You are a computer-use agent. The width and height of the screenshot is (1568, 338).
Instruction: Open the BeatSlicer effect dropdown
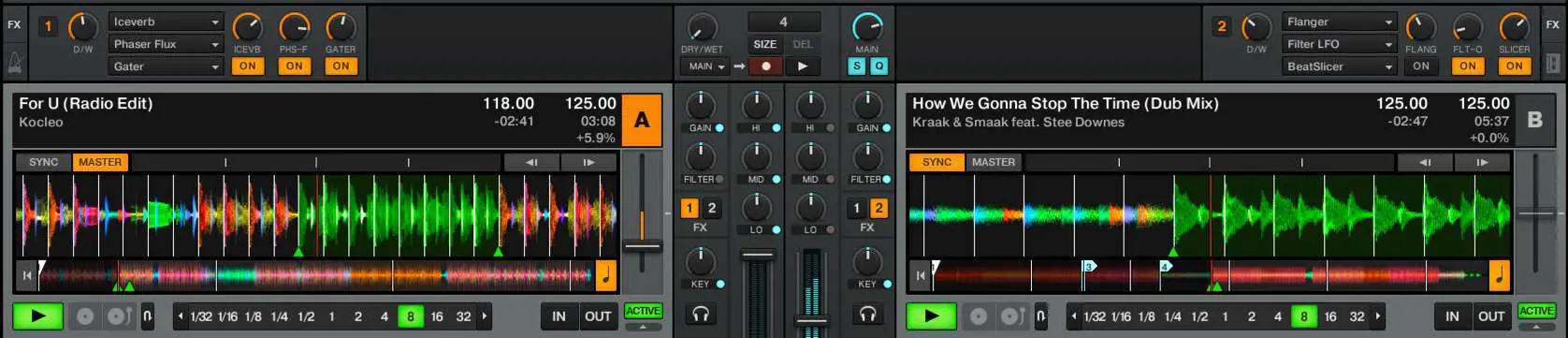(x=1340, y=66)
